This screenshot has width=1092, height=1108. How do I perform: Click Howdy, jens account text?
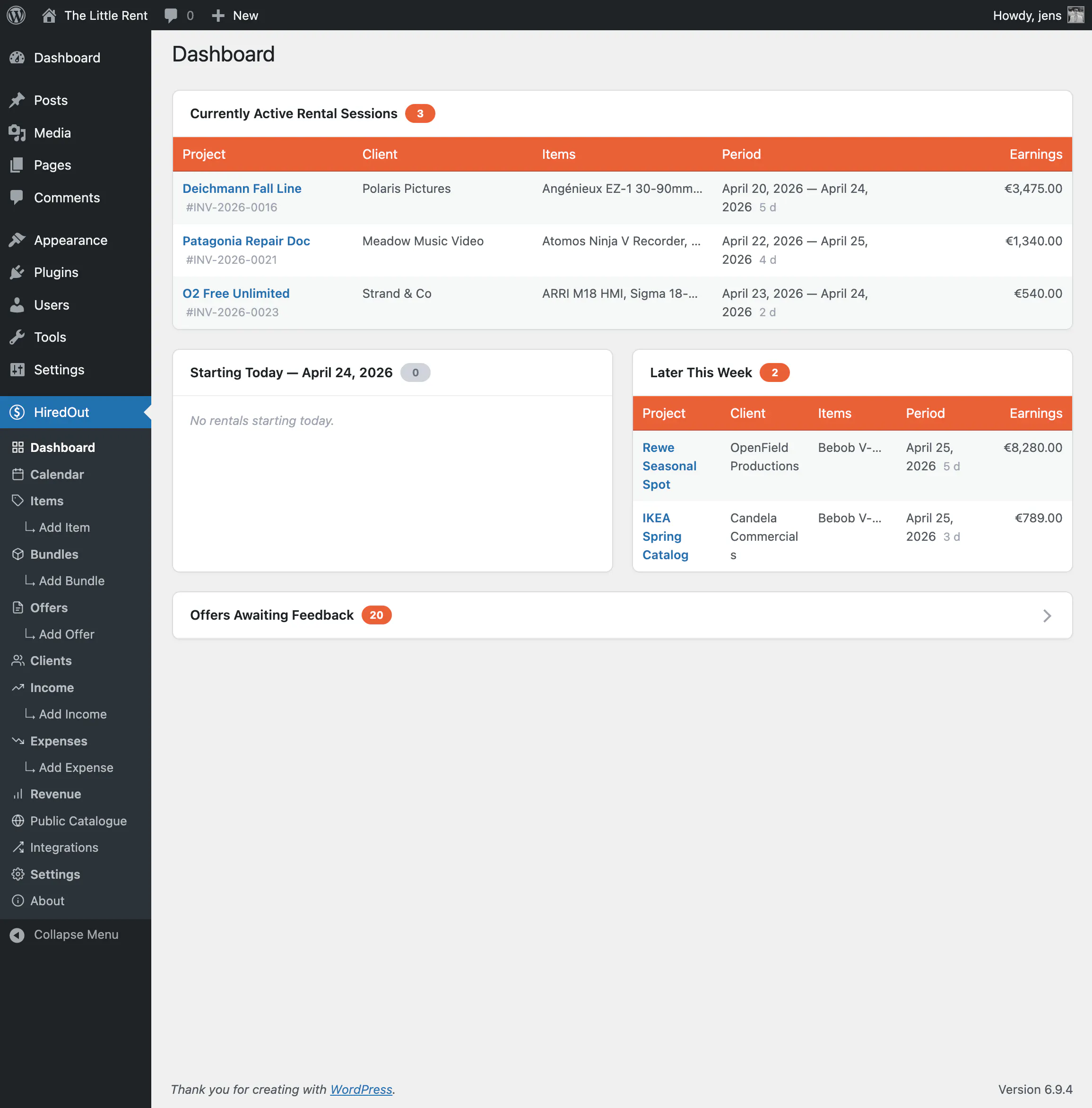point(1027,16)
